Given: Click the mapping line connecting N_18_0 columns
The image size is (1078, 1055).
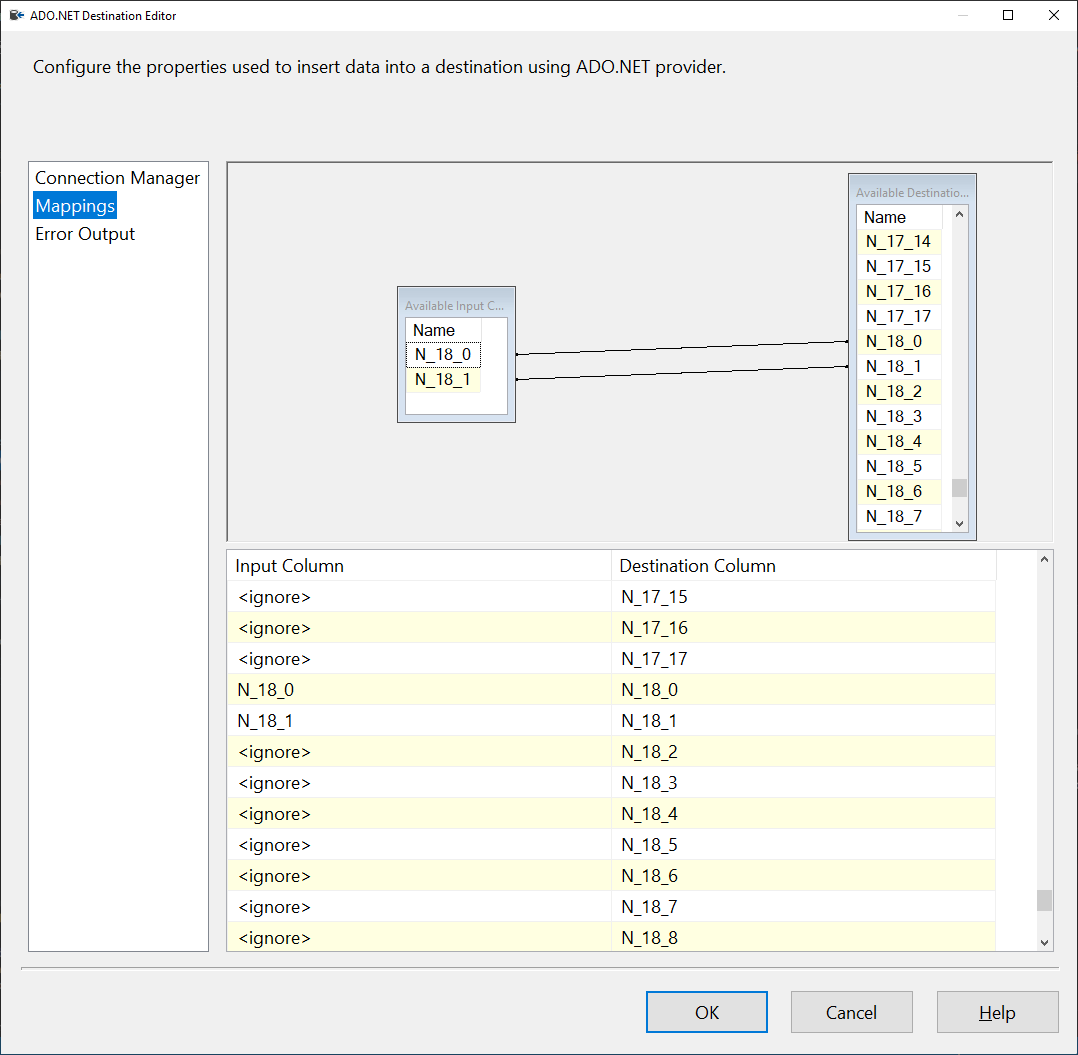Looking at the screenshot, I should pyautogui.click(x=681, y=348).
